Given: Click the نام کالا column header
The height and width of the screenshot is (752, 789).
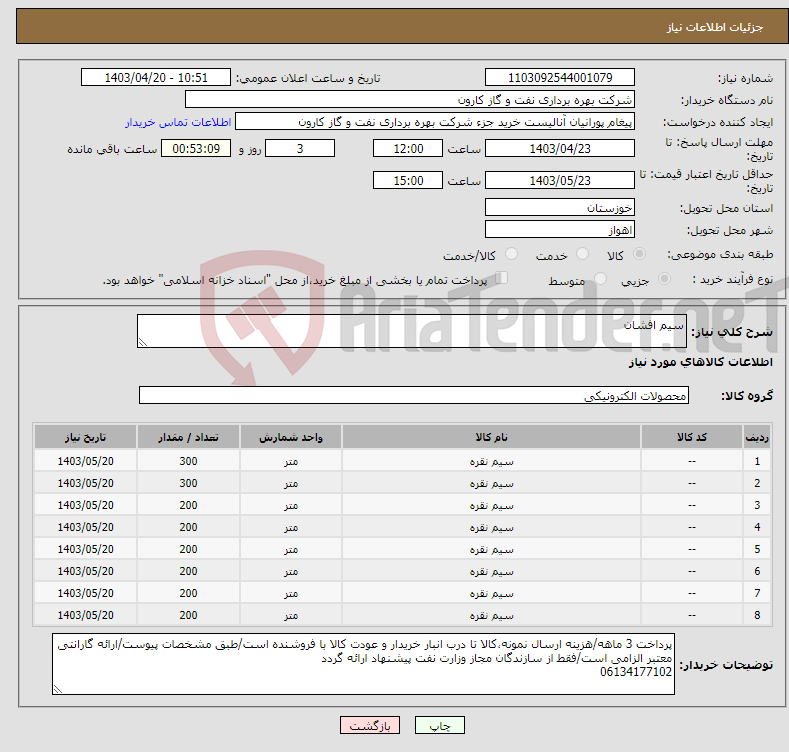Looking at the screenshot, I should click(x=491, y=437).
